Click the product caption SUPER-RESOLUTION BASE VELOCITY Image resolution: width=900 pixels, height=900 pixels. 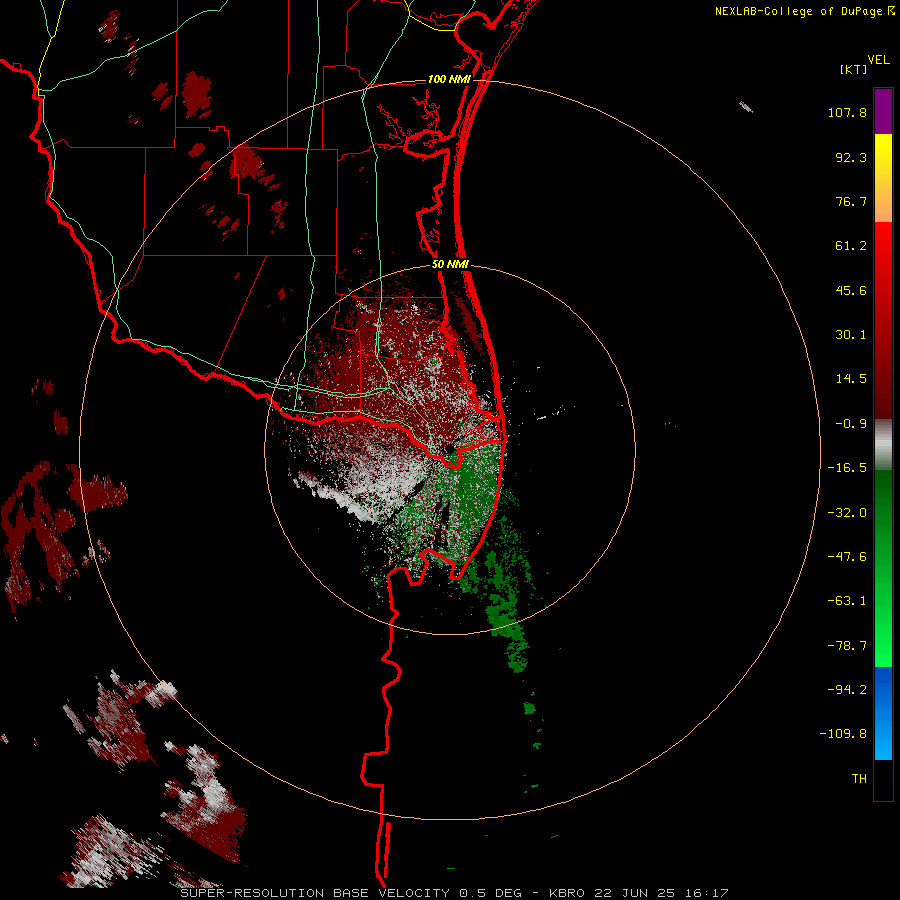pos(315,893)
